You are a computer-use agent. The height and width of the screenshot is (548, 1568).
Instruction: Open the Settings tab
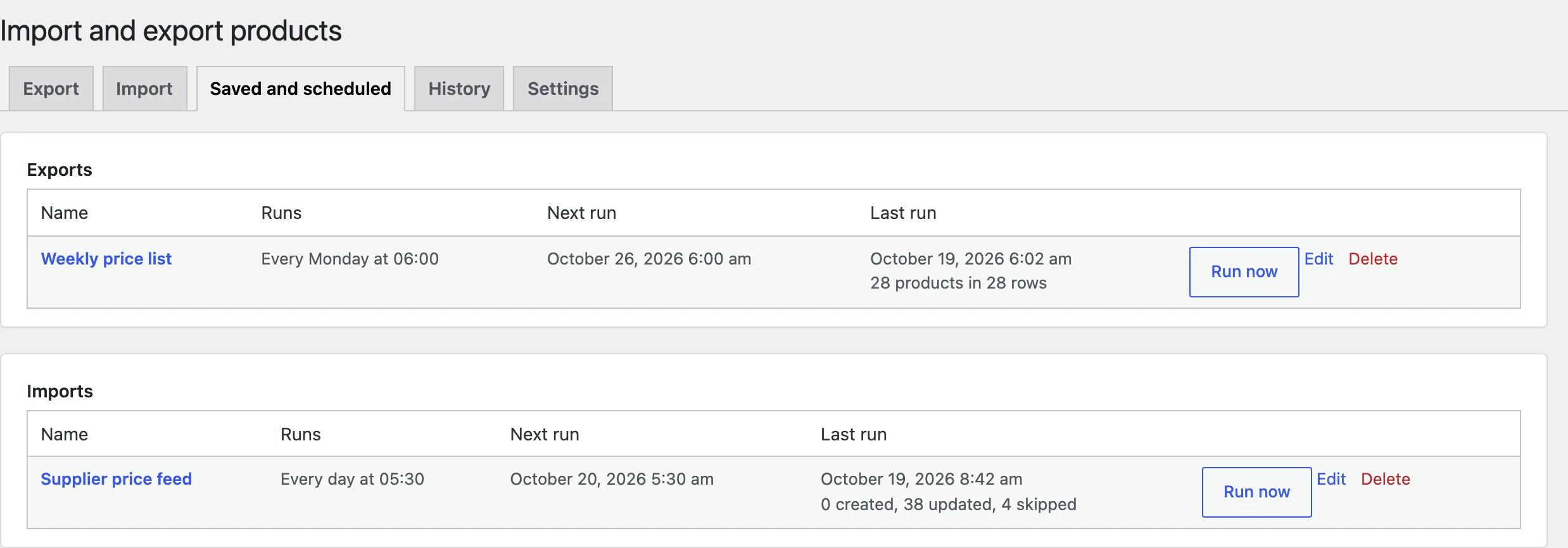point(563,89)
